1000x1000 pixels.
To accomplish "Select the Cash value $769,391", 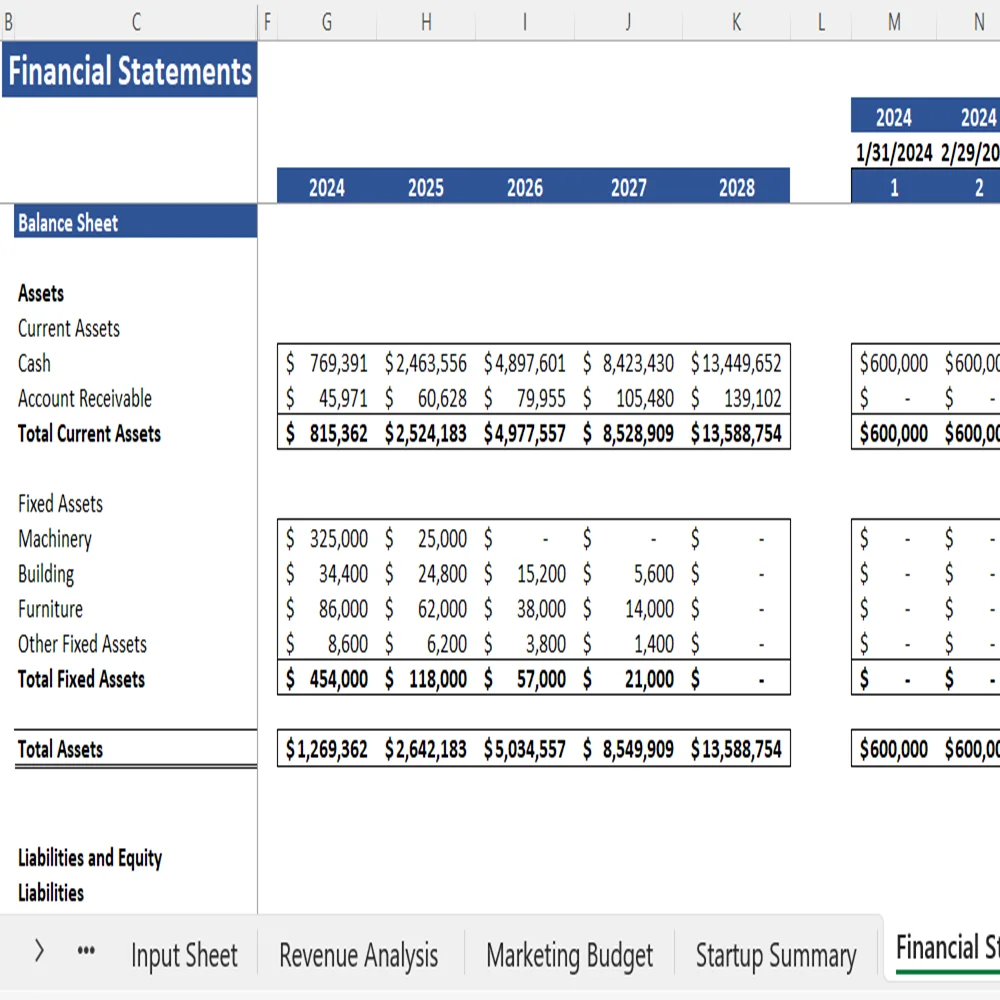I will coord(326,363).
